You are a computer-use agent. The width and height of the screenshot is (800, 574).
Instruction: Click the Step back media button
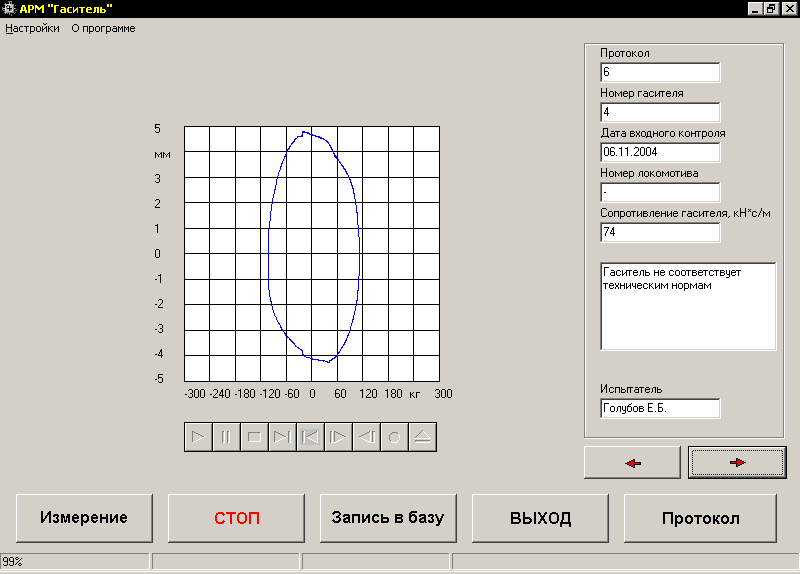pyautogui.click(x=366, y=437)
